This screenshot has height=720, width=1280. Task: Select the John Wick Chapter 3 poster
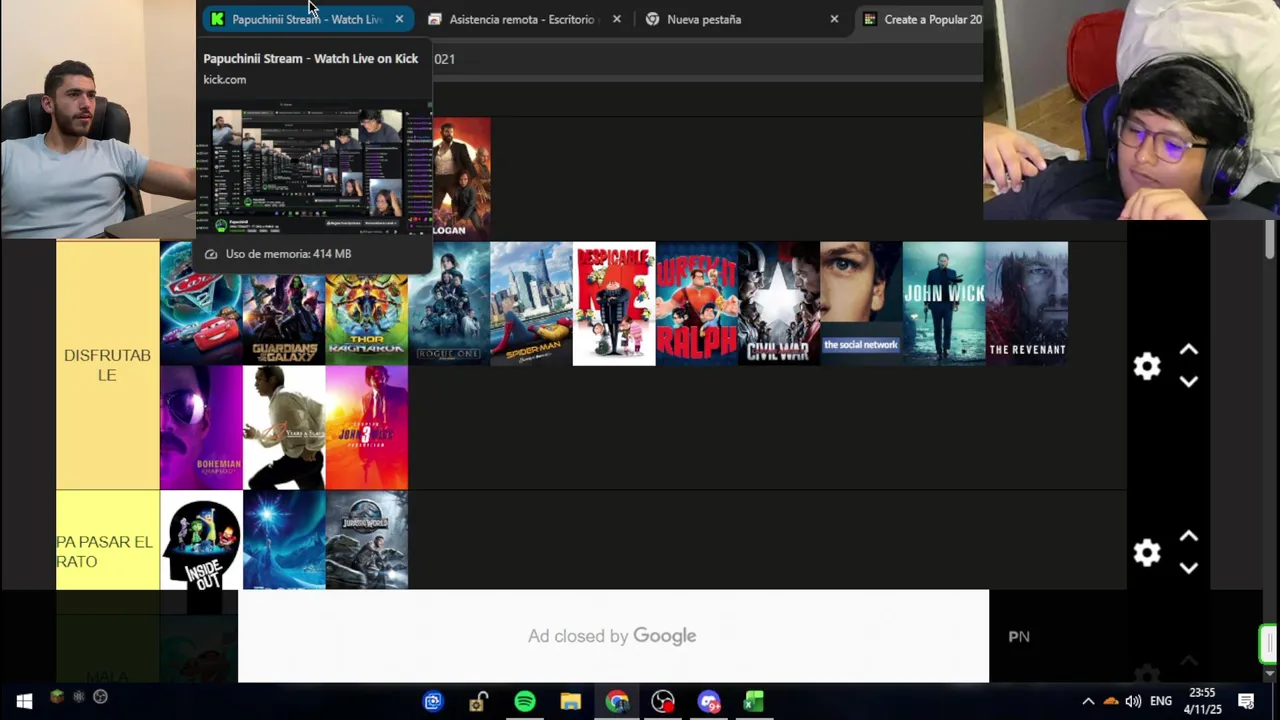coord(366,428)
